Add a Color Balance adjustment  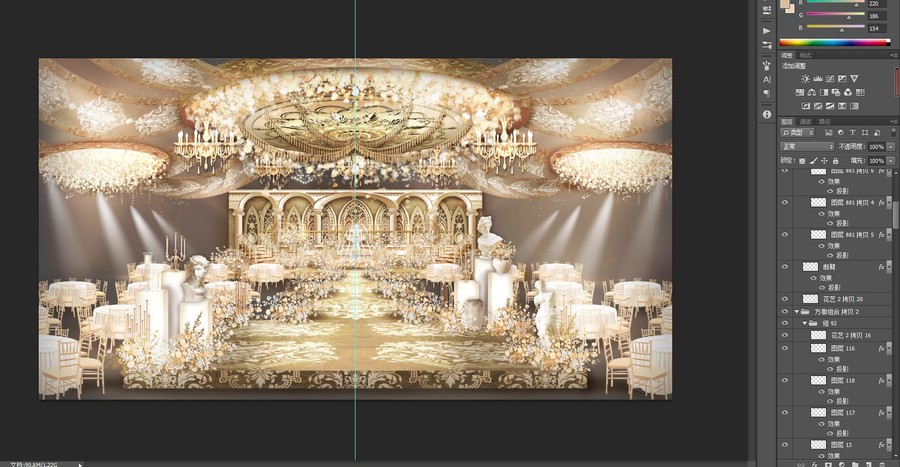tap(812, 92)
